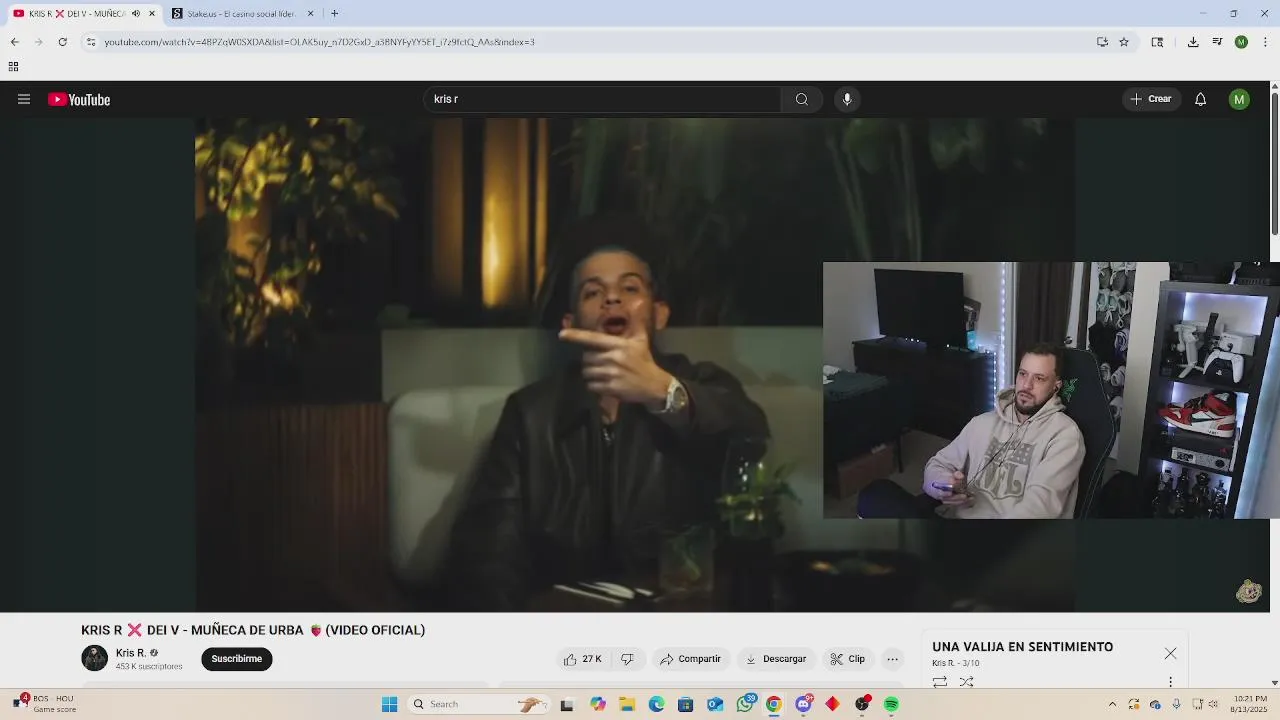Toggle playlist loop
This screenshot has height=720, width=1280.
940,682
